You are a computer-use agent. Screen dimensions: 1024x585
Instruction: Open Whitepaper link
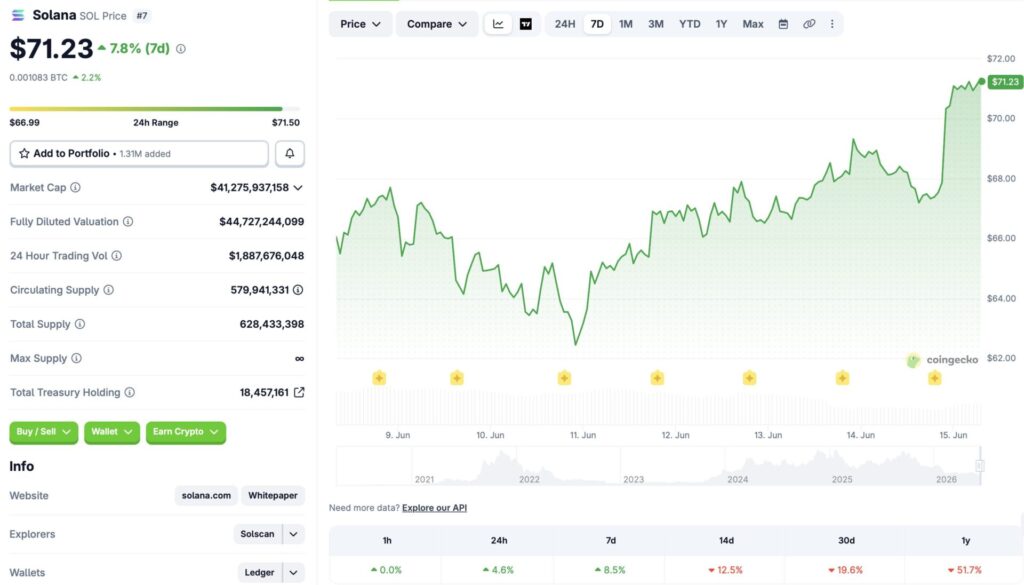[273, 496]
